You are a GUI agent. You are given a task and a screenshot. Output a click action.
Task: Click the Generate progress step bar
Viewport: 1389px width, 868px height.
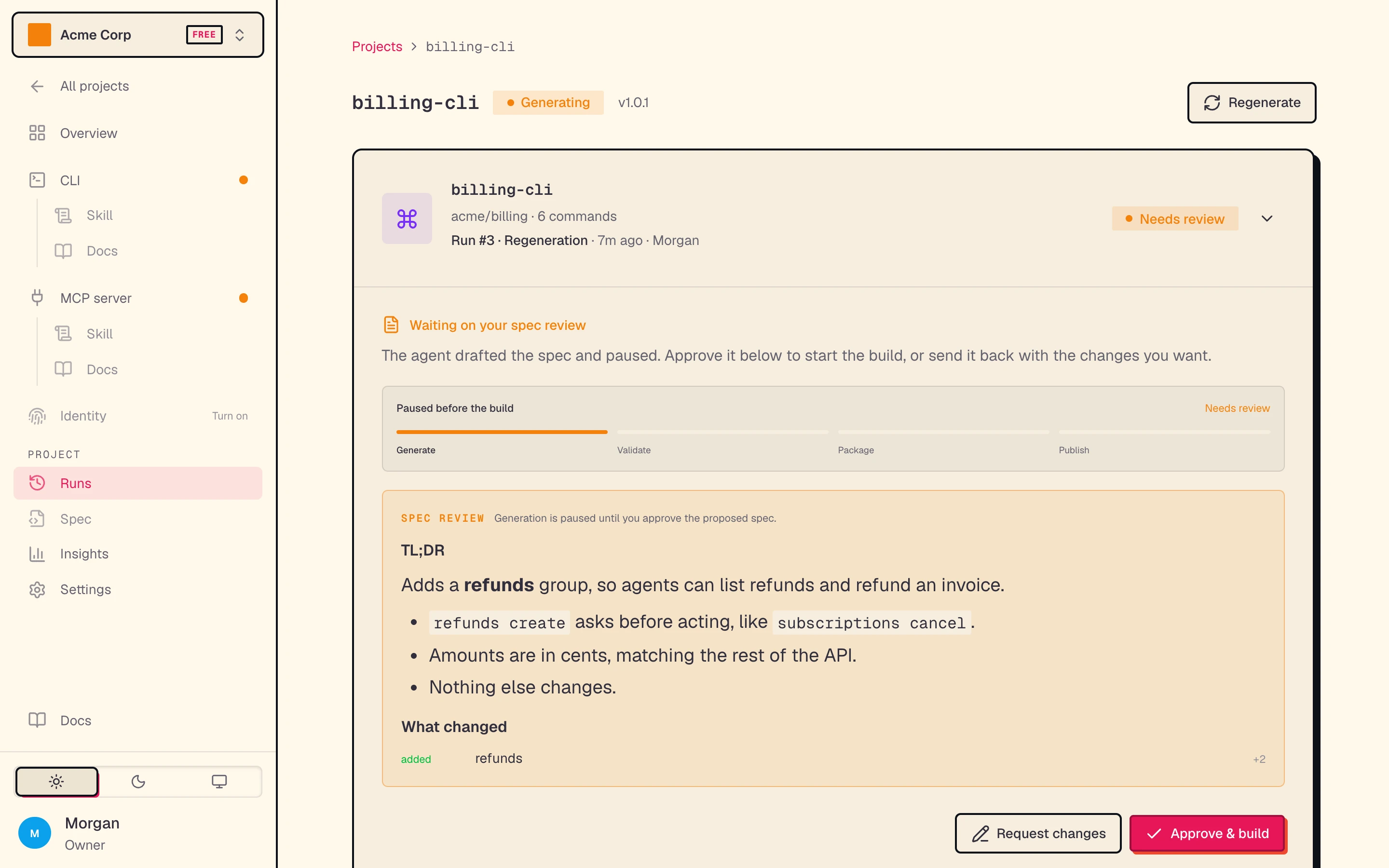point(502,432)
